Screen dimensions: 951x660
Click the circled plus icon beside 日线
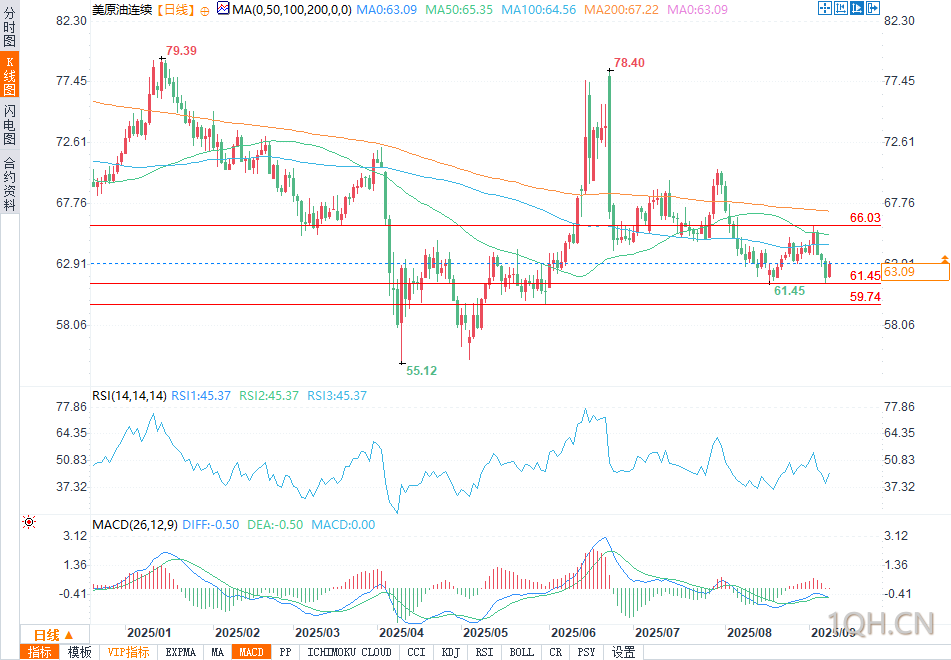pos(205,10)
